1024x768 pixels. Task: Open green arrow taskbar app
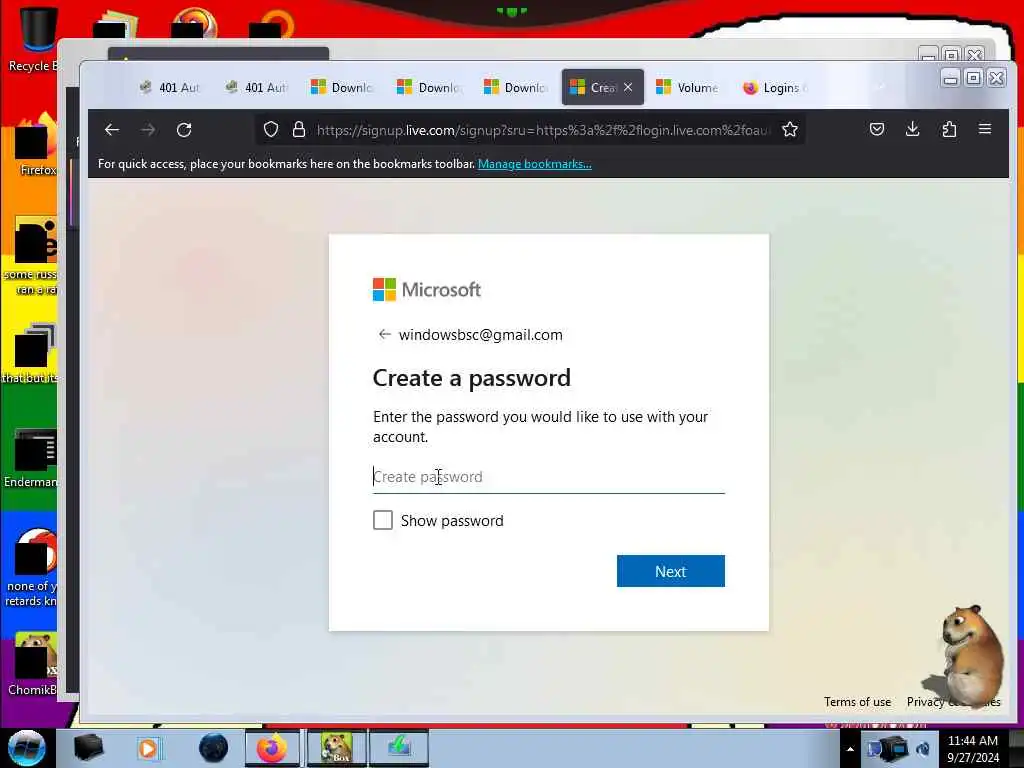[399, 748]
